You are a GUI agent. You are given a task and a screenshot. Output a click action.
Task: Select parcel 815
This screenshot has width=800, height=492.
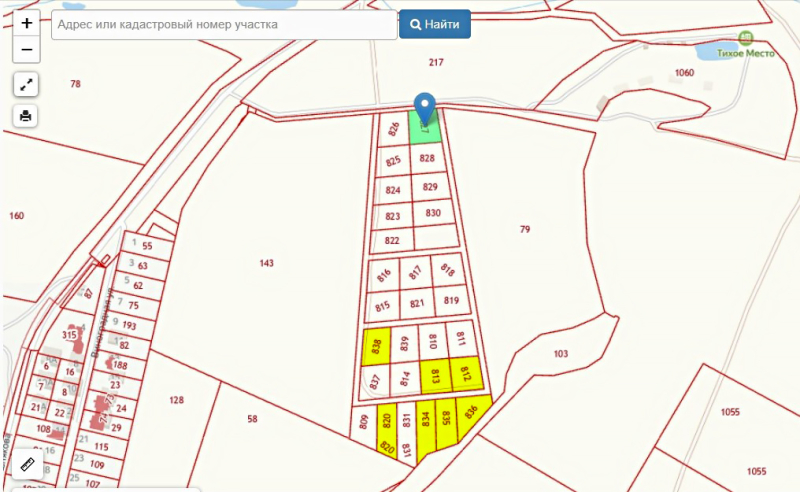[x=383, y=306]
